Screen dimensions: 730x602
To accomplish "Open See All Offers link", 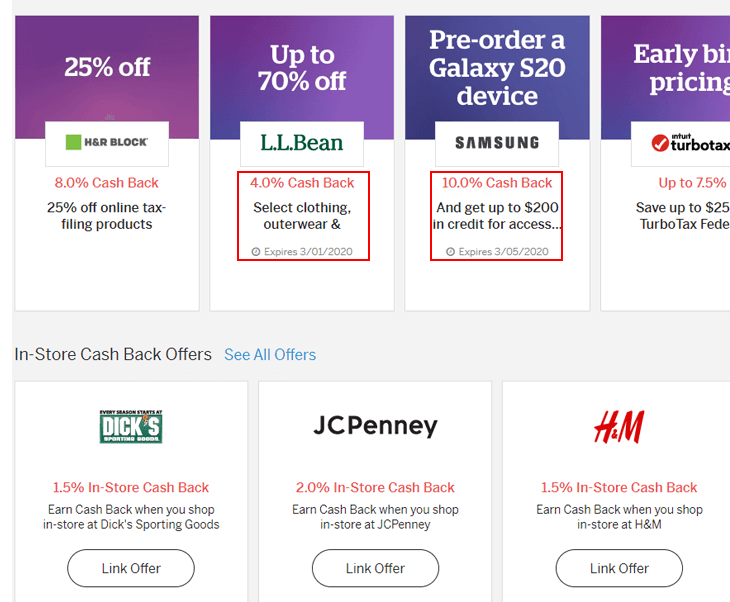I will (x=270, y=355).
